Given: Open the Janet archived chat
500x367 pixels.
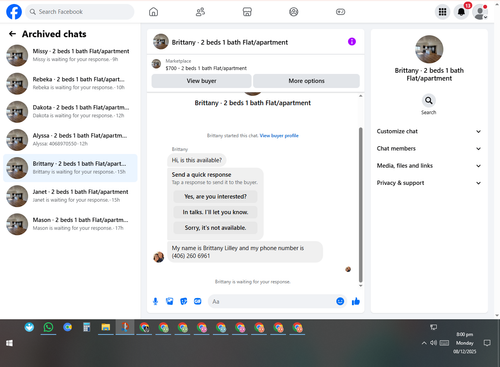Looking at the screenshot, I should click(70, 196).
